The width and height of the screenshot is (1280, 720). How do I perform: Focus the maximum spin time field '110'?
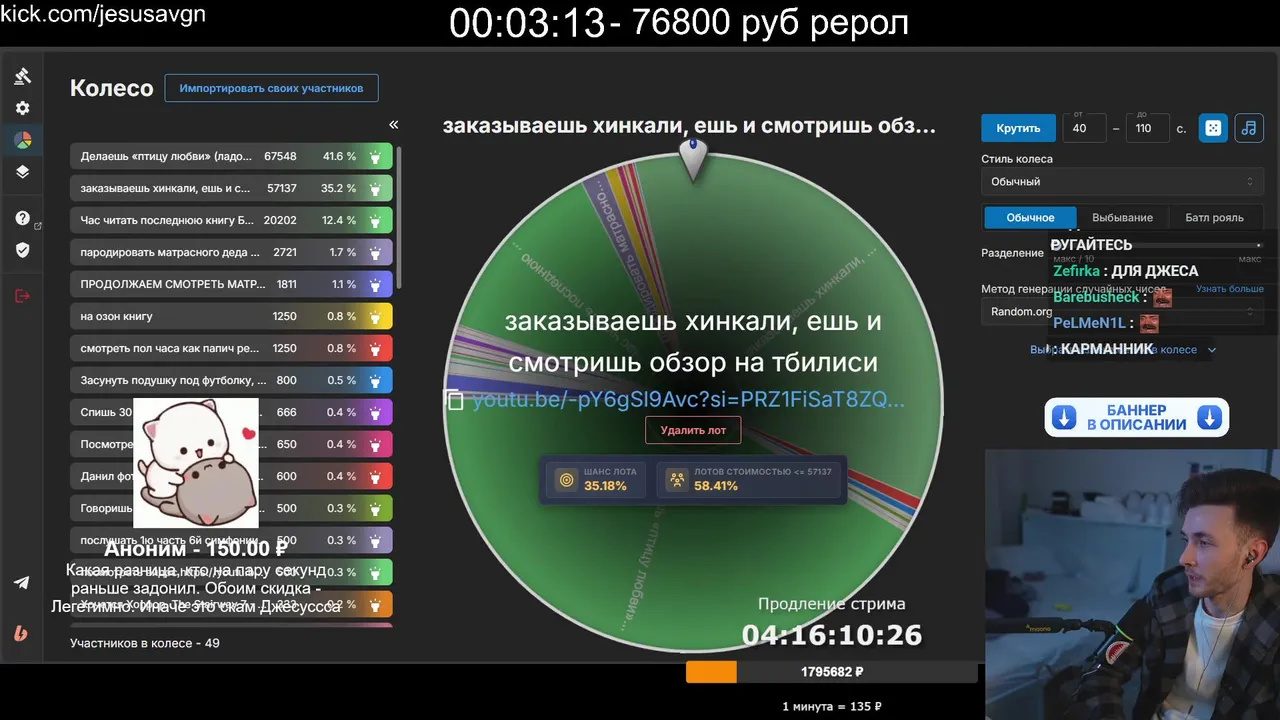1147,128
